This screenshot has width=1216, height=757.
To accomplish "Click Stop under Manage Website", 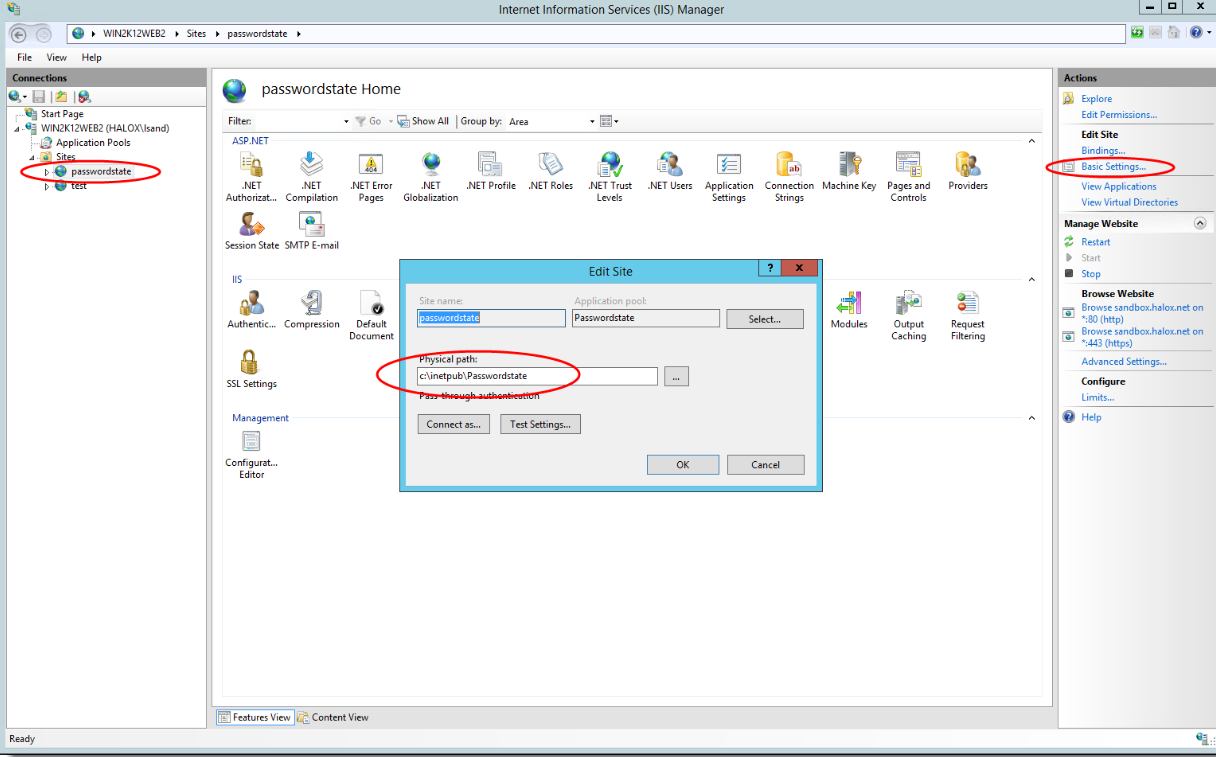I will pos(1090,274).
